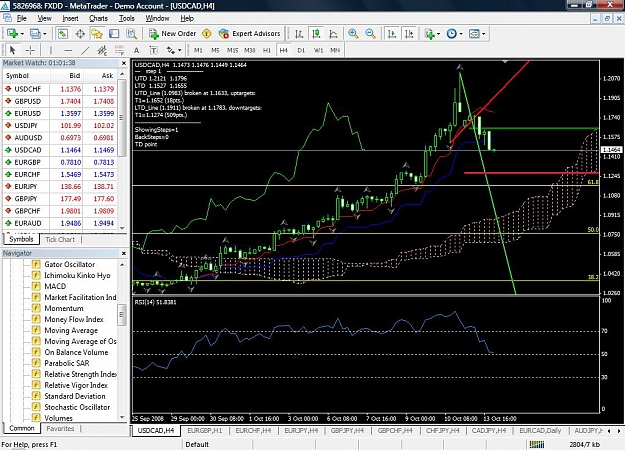Image resolution: width=625 pixels, height=450 pixels.
Task: Open the Insert menu
Action: pos(71,18)
